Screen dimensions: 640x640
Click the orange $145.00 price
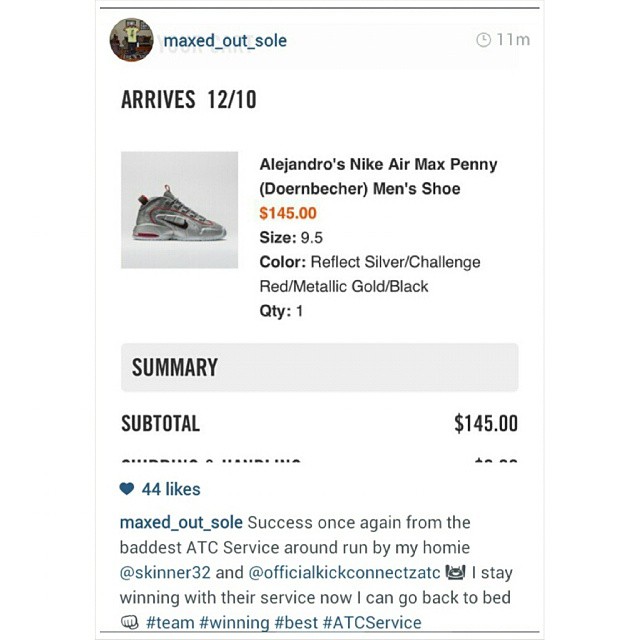pos(288,213)
